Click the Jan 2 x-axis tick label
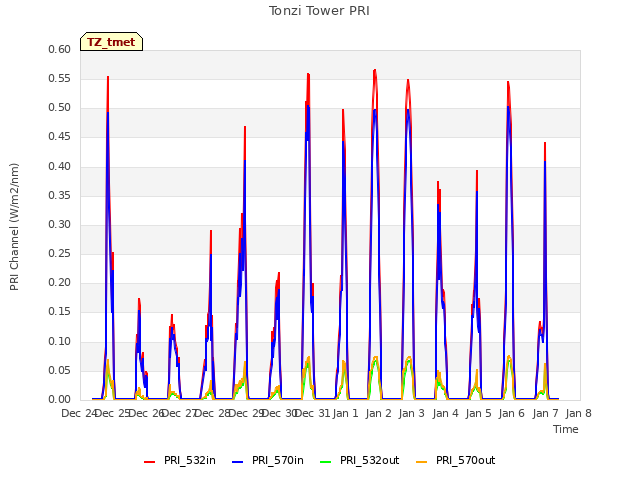The image size is (640, 480). click(x=379, y=413)
